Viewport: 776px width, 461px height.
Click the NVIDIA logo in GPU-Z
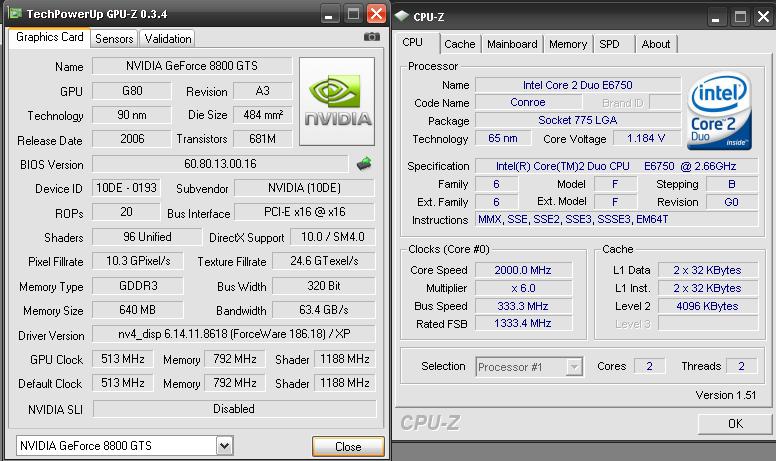(x=337, y=101)
